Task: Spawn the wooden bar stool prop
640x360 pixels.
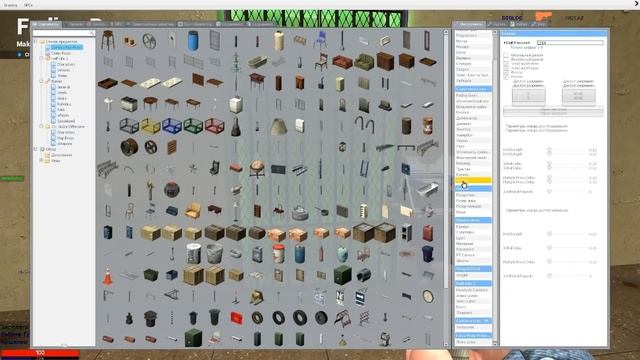Action: tap(108, 41)
